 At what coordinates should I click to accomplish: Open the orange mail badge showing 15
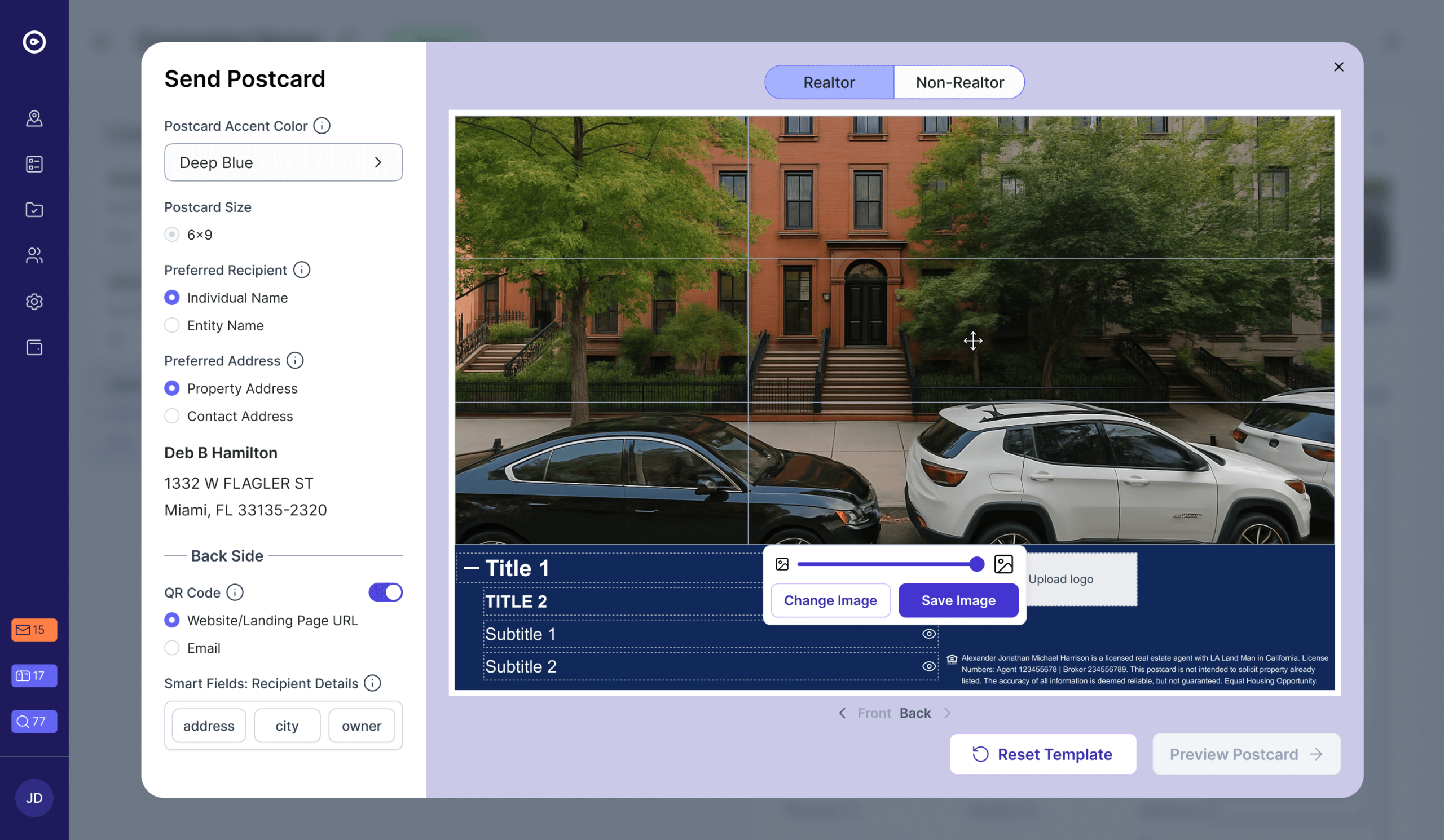coord(34,630)
